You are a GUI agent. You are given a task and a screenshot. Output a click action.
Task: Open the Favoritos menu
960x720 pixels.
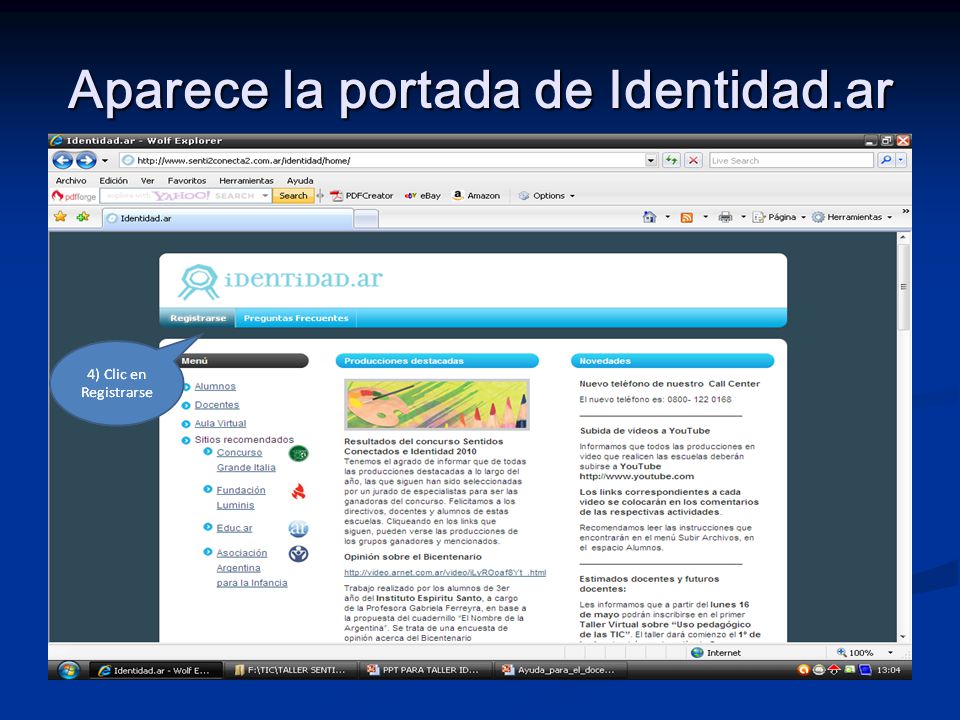click(x=187, y=181)
